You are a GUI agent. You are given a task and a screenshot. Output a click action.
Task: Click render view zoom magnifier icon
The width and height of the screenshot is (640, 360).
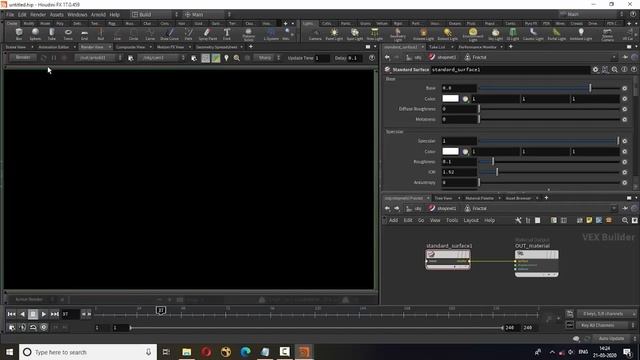coord(237,58)
